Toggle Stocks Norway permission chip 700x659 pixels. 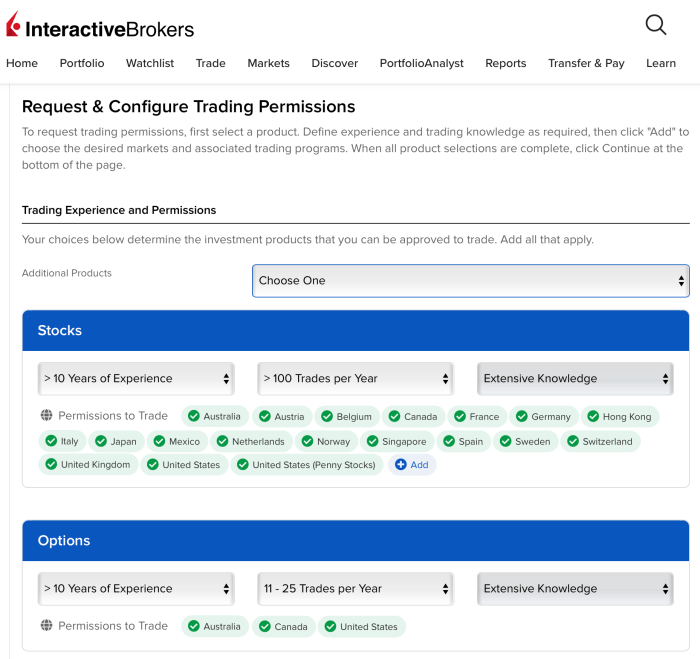tap(326, 442)
